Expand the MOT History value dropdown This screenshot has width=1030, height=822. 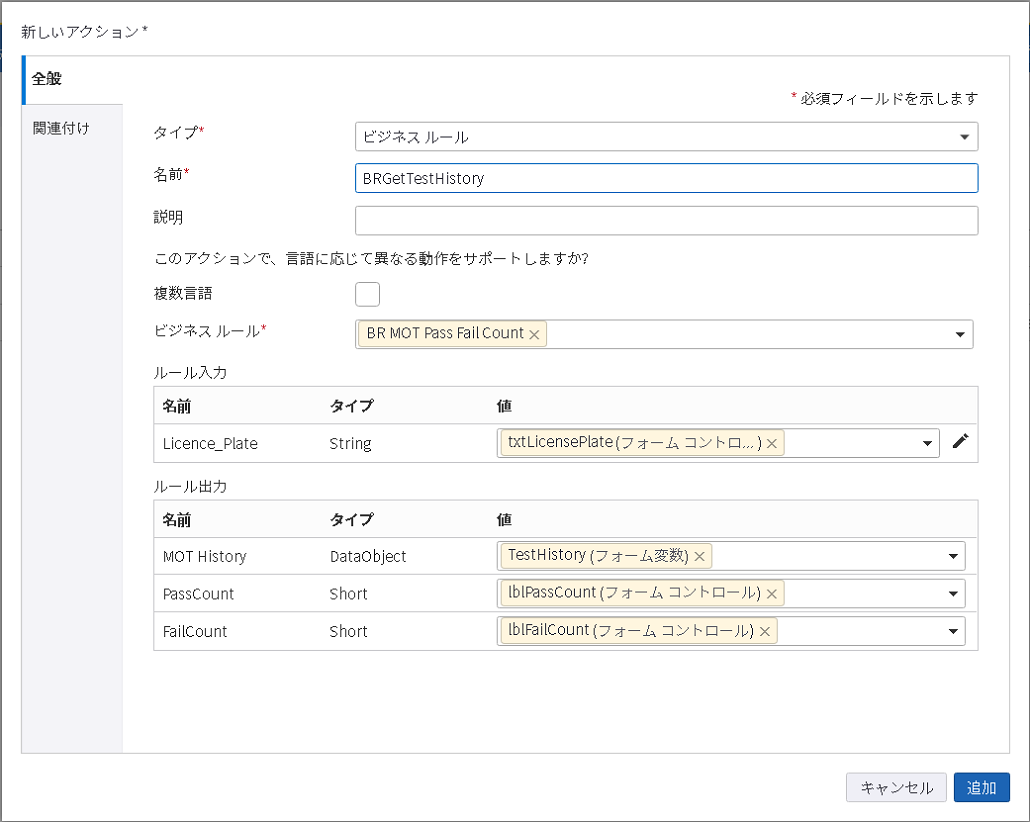point(951,556)
